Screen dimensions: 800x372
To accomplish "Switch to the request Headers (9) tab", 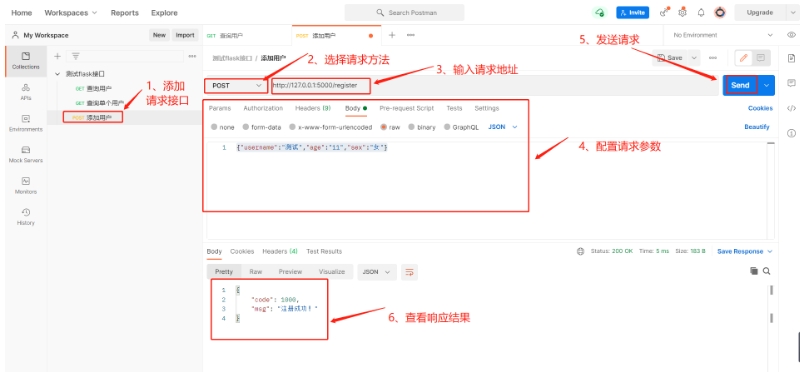I will tap(313, 108).
